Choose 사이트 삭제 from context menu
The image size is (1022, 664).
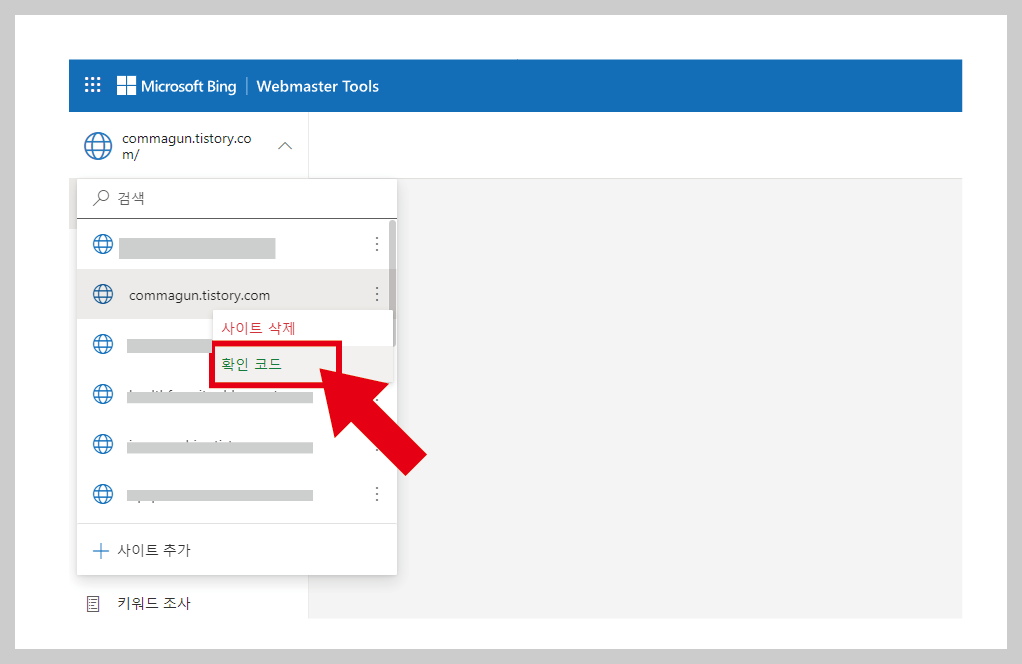tap(302, 328)
